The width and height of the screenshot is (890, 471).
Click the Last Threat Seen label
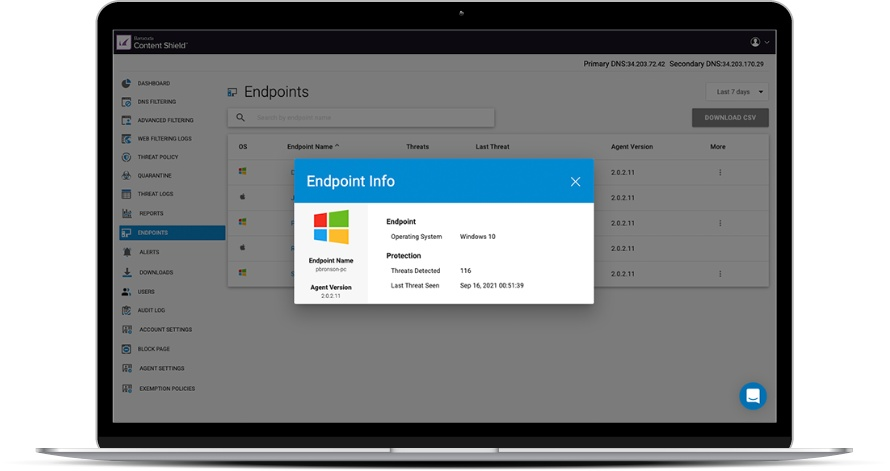pyautogui.click(x=415, y=286)
